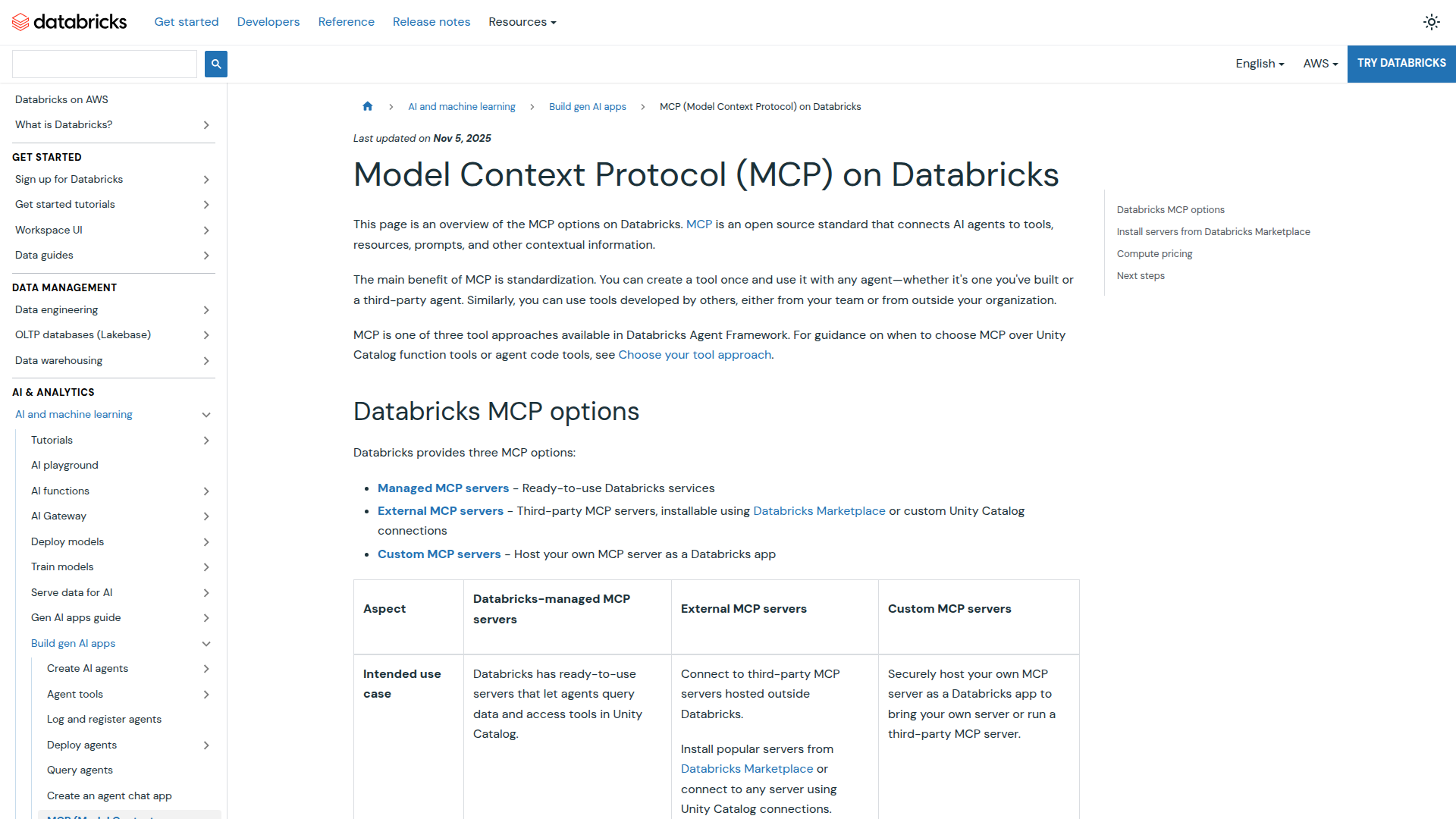Image resolution: width=1456 pixels, height=819 pixels.
Task: Select AI playground in the sidebar
Action: point(64,465)
